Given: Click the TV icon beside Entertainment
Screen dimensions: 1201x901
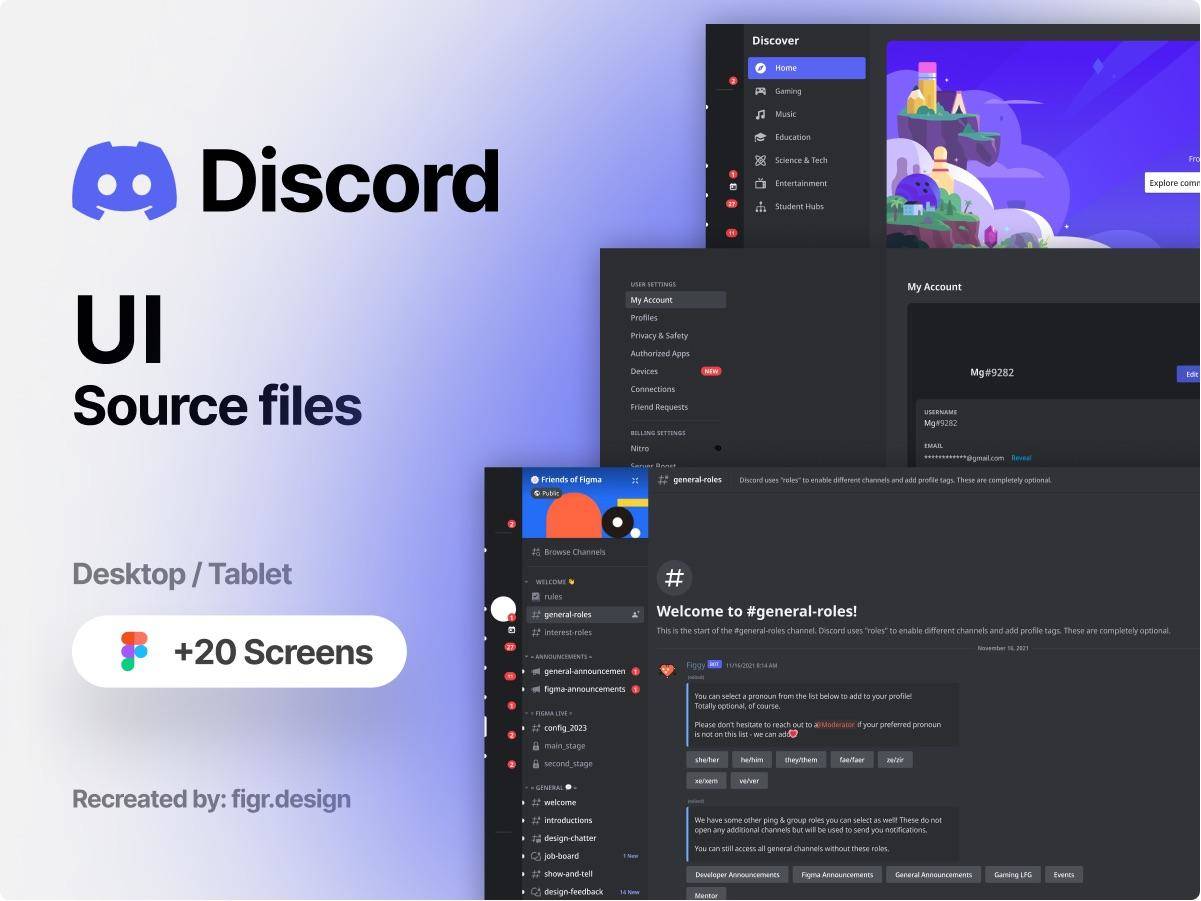Looking at the screenshot, I should [x=760, y=183].
